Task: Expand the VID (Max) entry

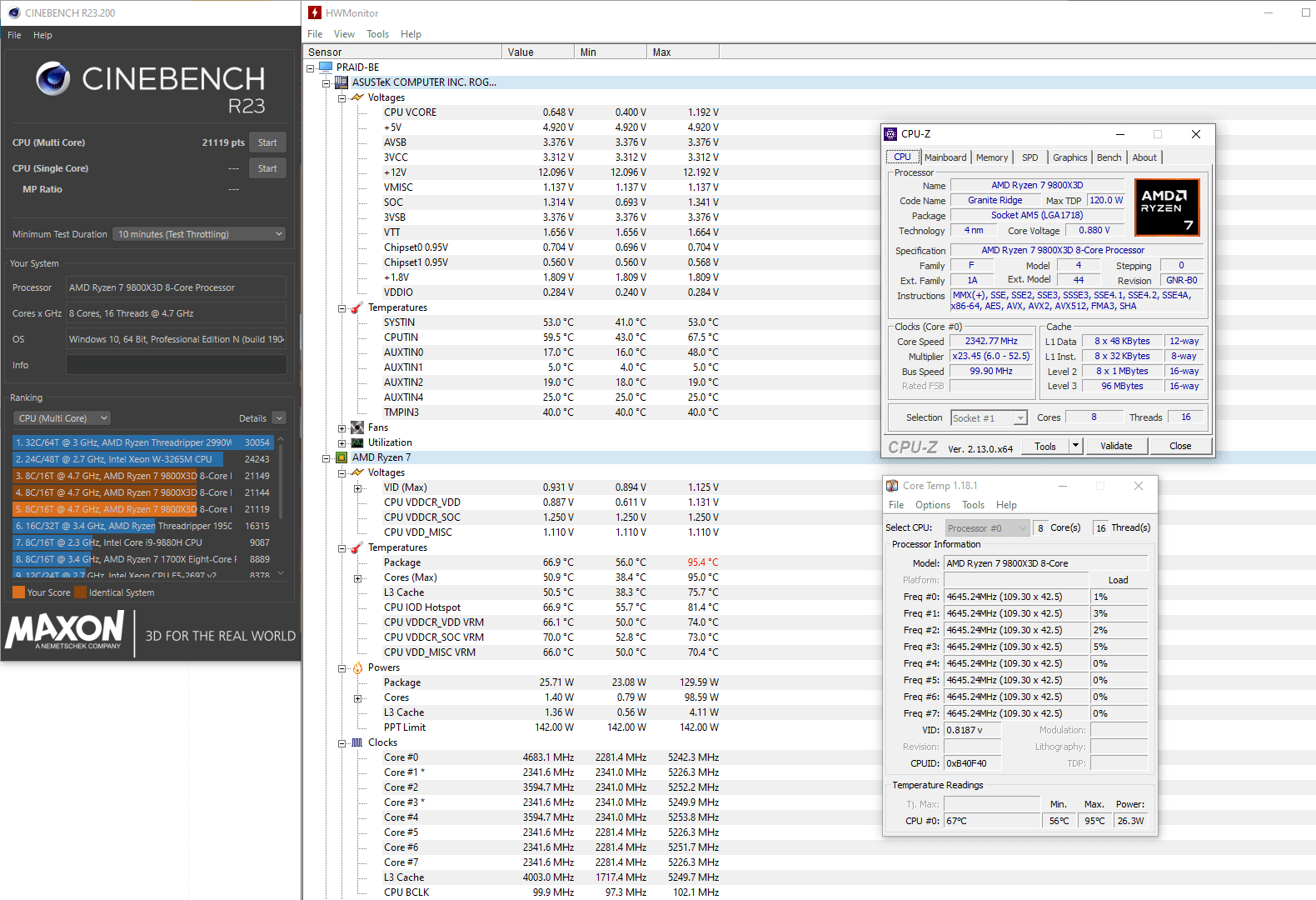Action: [x=358, y=488]
